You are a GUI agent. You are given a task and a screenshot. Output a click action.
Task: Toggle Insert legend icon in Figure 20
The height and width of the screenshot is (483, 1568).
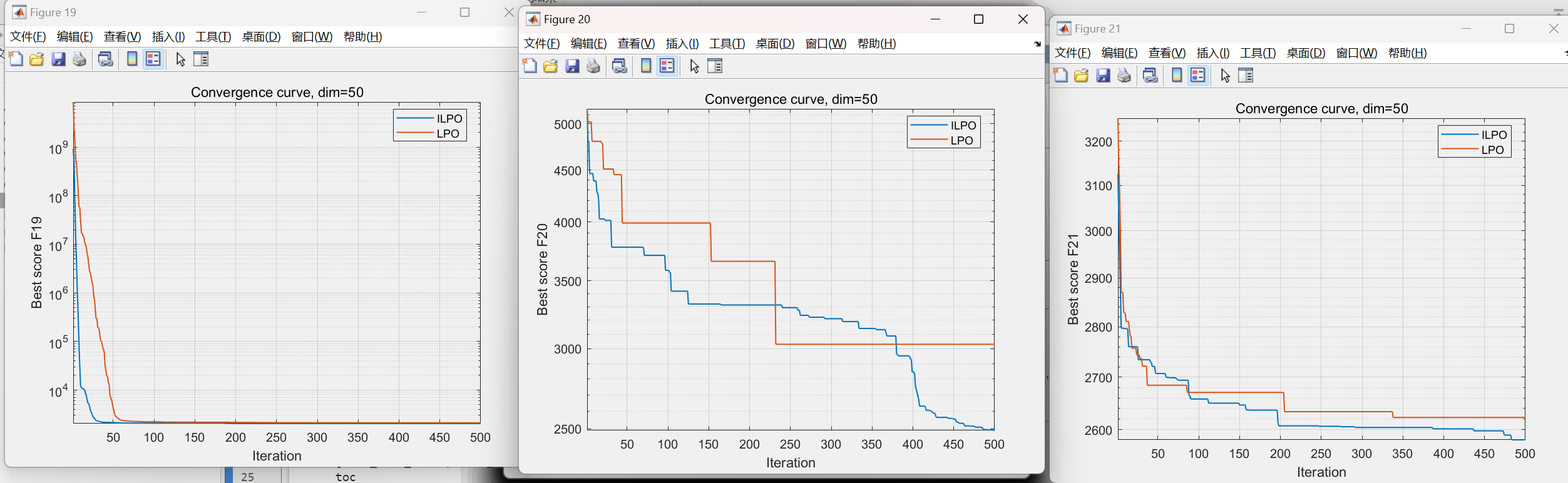(x=667, y=66)
